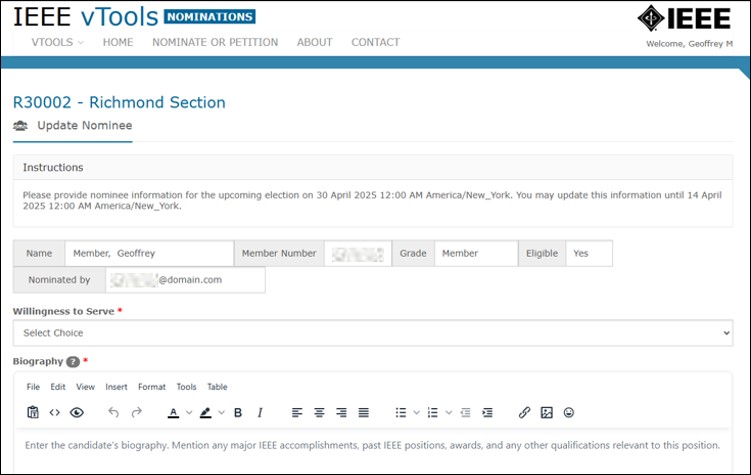Open the editor Insert menu

click(116, 387)
